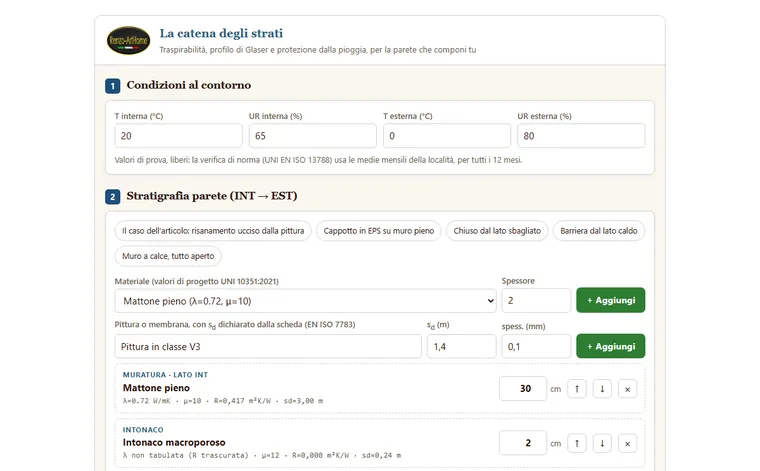Click the UNI EN ISO 13788 note text
The image size is (760, 471).
[318, 160]
